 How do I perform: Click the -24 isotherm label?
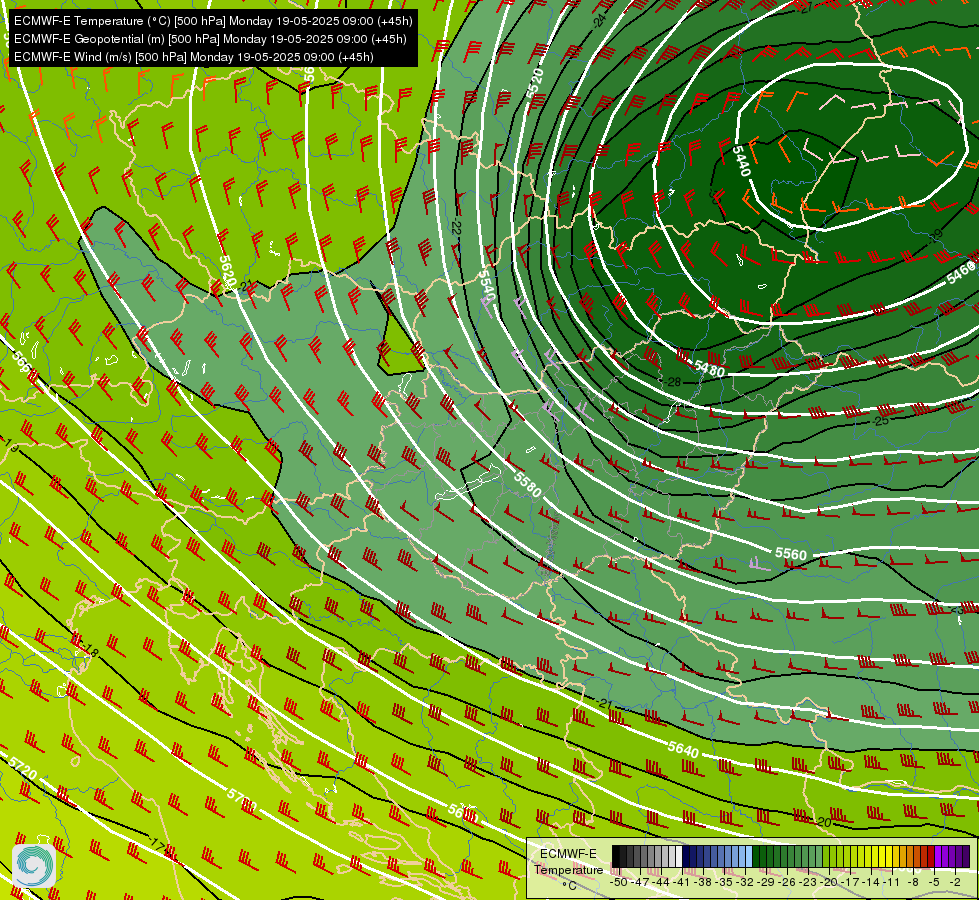599,21
